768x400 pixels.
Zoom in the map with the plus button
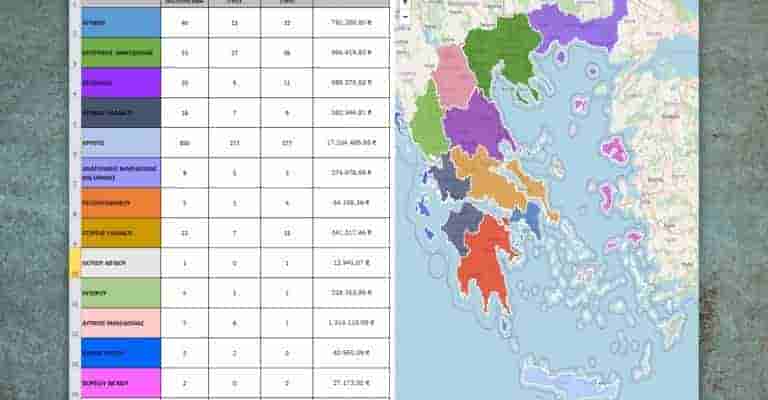(405, 4)
